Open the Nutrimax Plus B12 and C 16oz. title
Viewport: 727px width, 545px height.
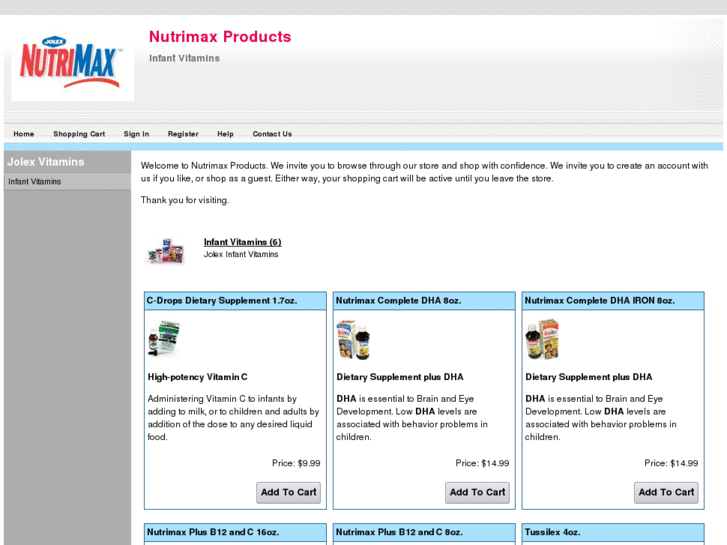tap(213, 532)
